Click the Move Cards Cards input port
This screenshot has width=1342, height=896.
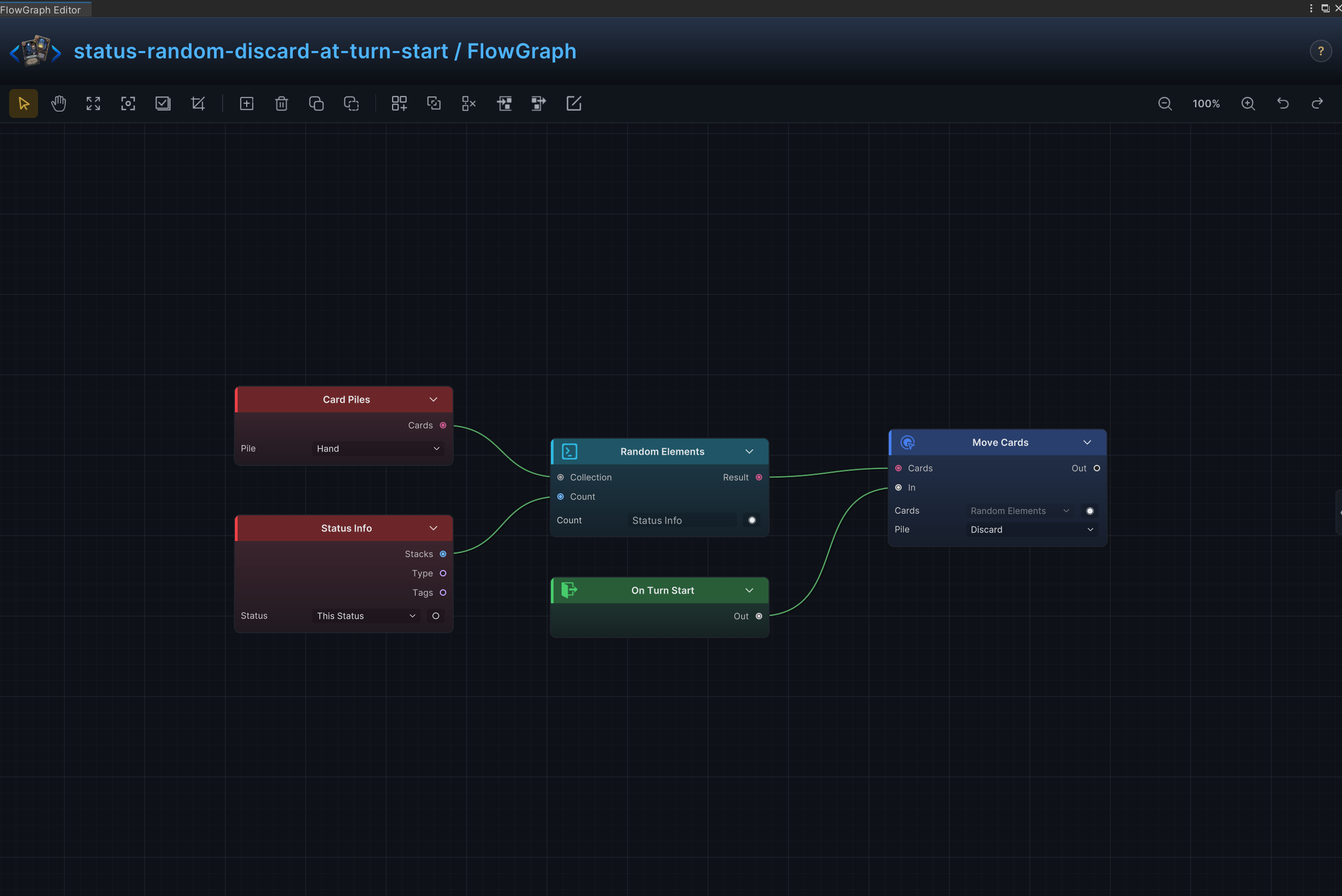(898, 468)
